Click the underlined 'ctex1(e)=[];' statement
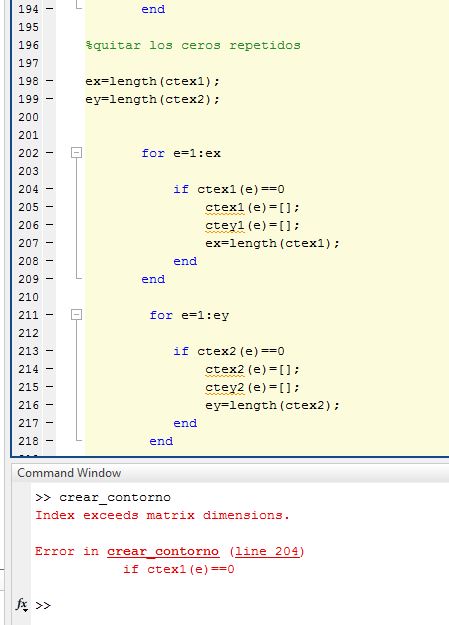449x625 pixels. [x=252, y=207]
